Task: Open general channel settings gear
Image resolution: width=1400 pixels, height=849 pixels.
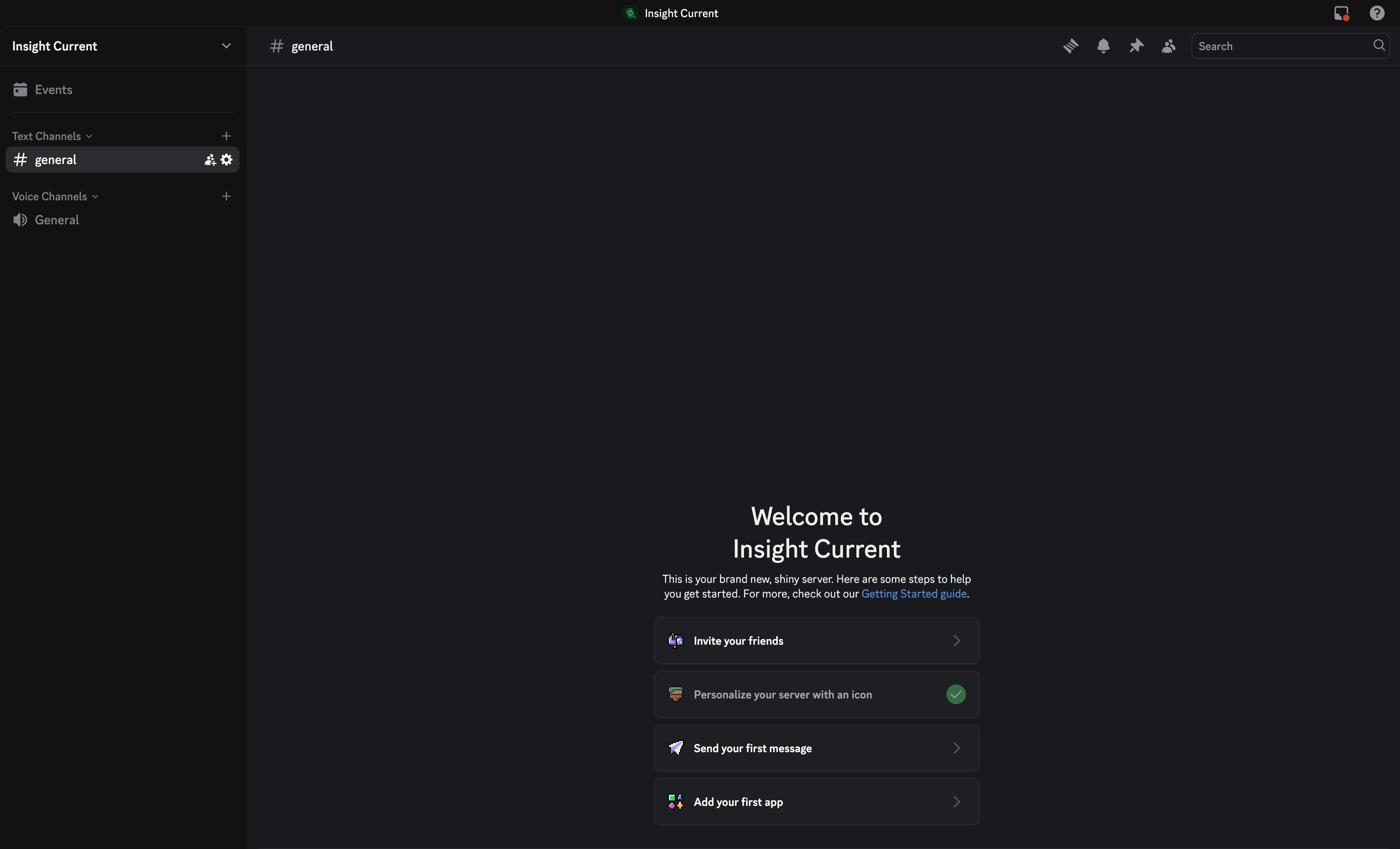Action: pos(227,160)
